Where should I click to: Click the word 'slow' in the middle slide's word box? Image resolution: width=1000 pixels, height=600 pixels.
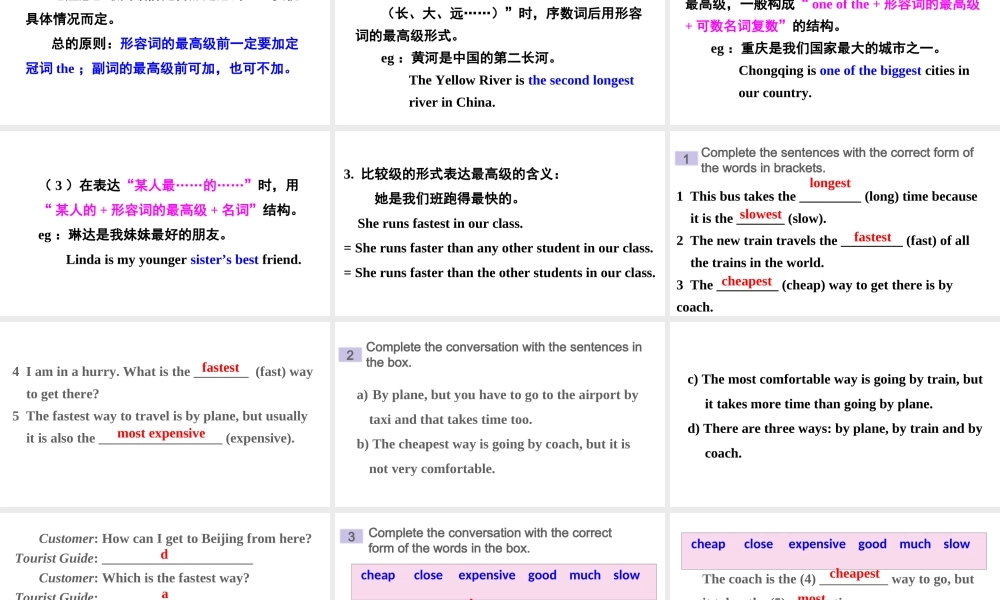pyautogui.click(x=626, y=574)
